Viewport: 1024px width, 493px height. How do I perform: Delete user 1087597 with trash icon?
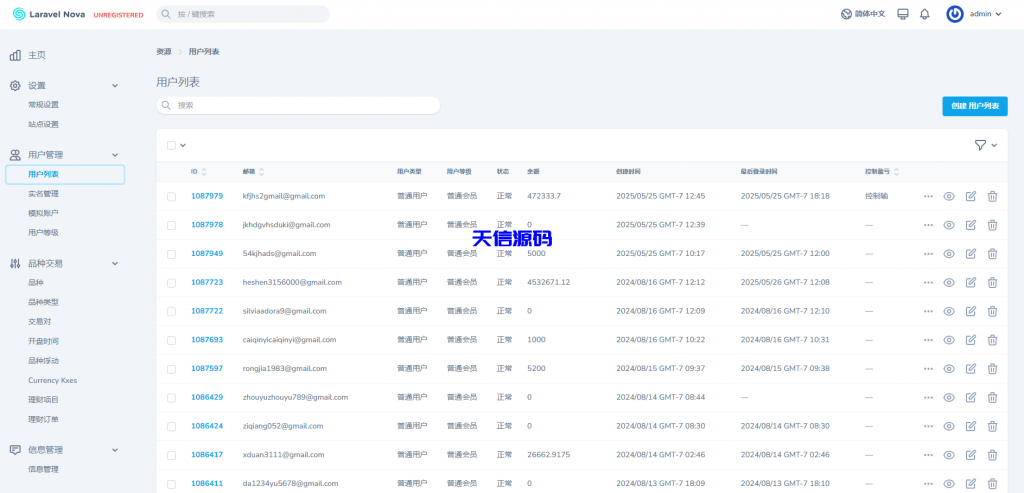click(993, 368)
